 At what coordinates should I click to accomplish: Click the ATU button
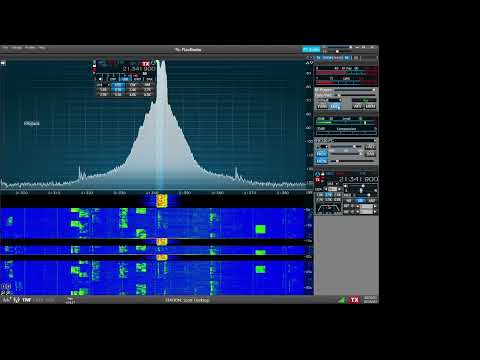click(x=357, y=106)
